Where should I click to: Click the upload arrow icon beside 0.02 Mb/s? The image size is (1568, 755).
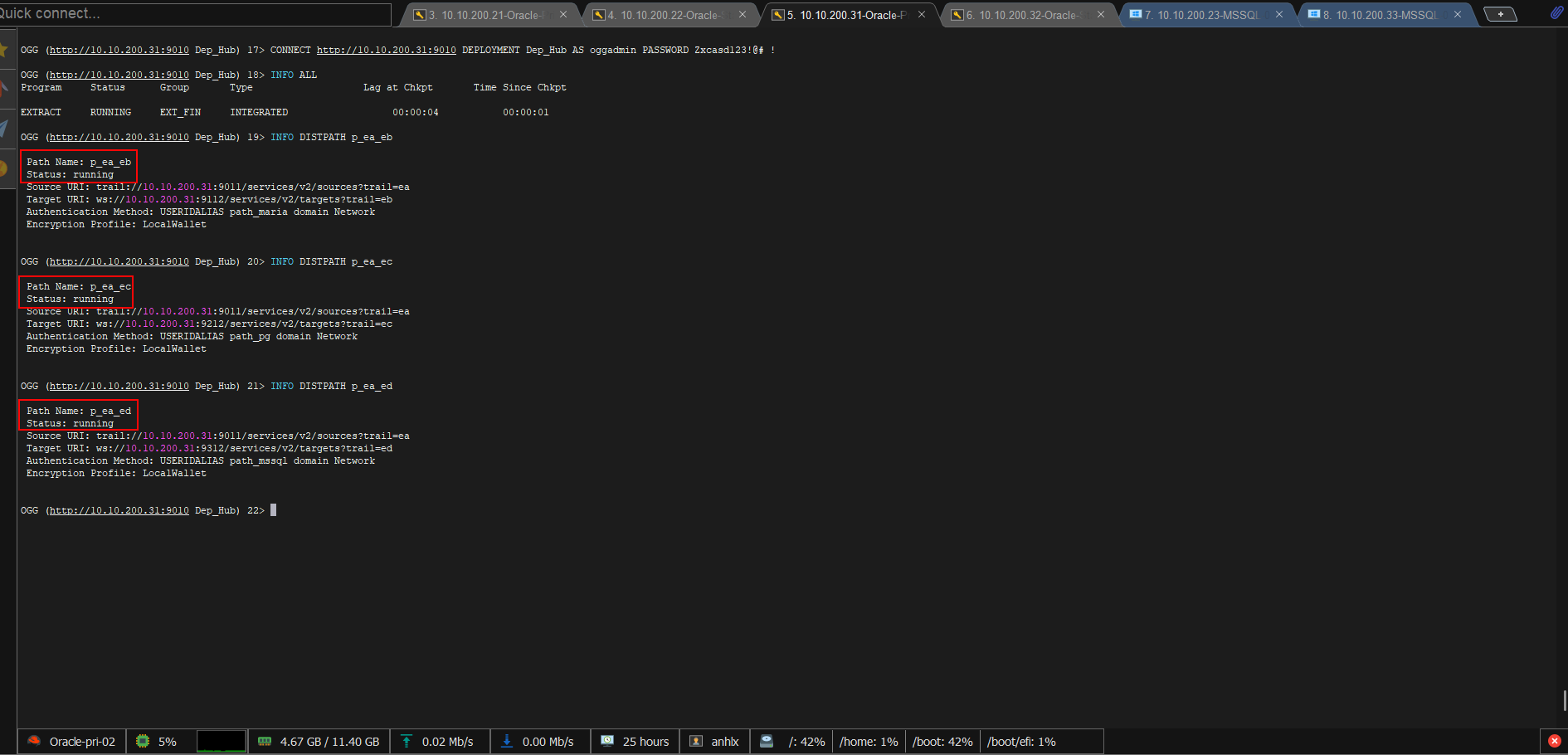tap(407, 741)
